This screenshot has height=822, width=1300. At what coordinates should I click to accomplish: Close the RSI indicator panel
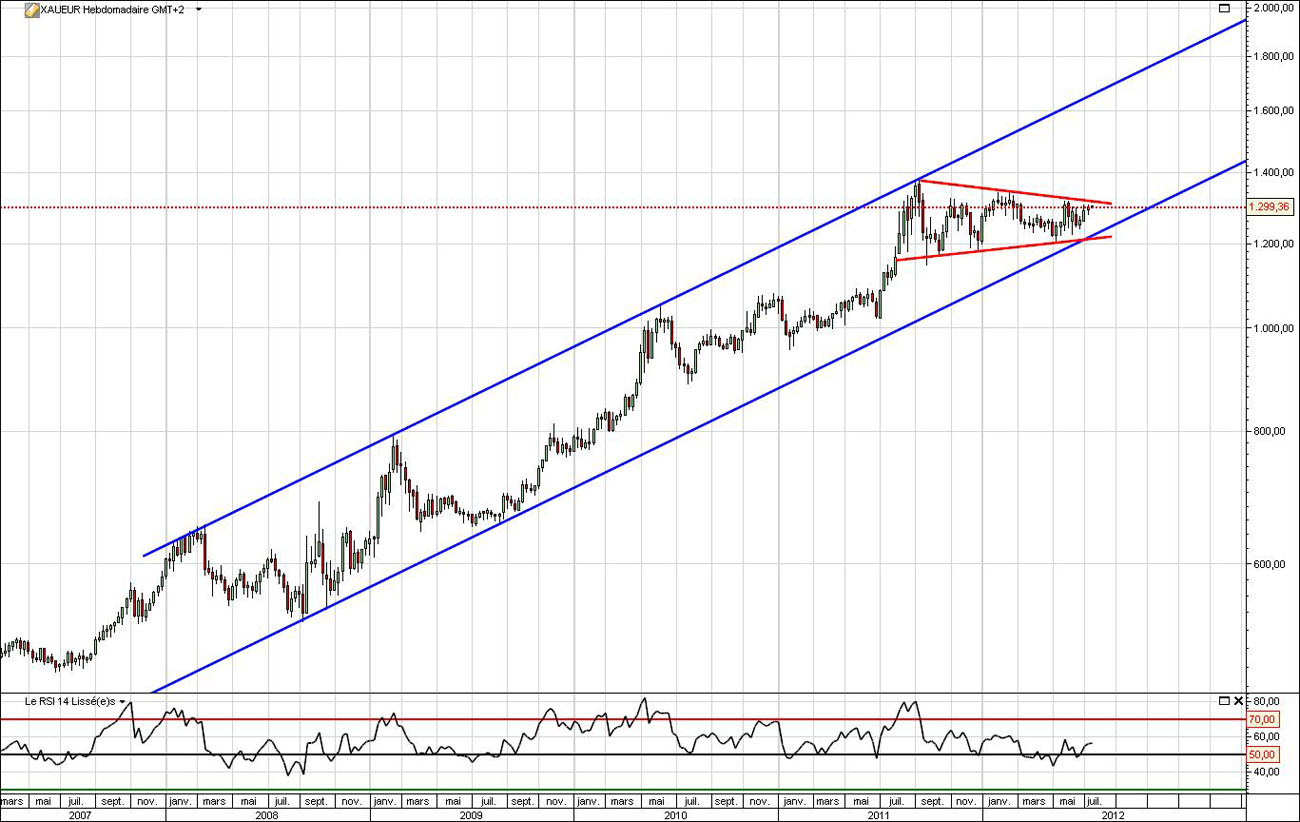coord(1238,701)
